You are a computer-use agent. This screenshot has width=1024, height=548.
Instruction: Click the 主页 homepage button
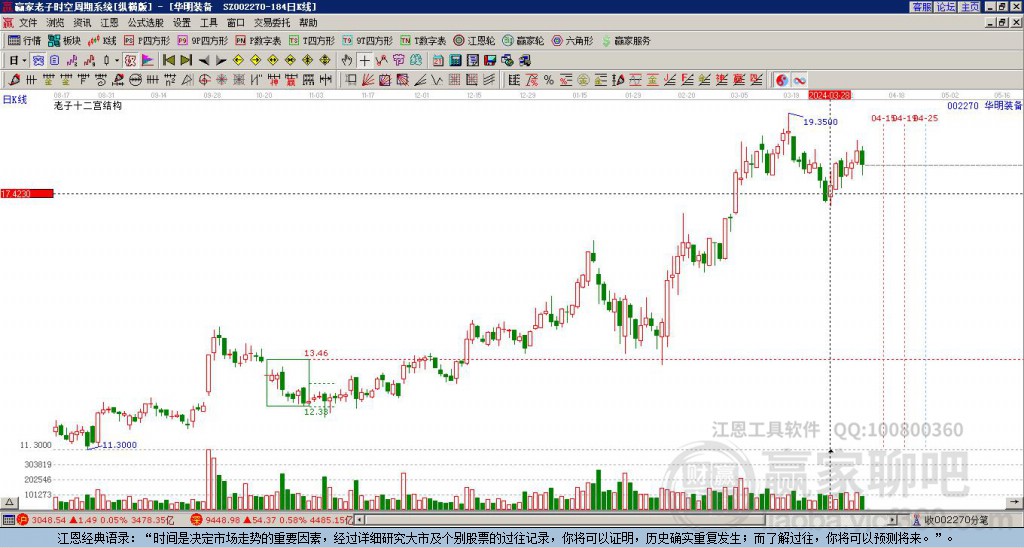point(969,7)
